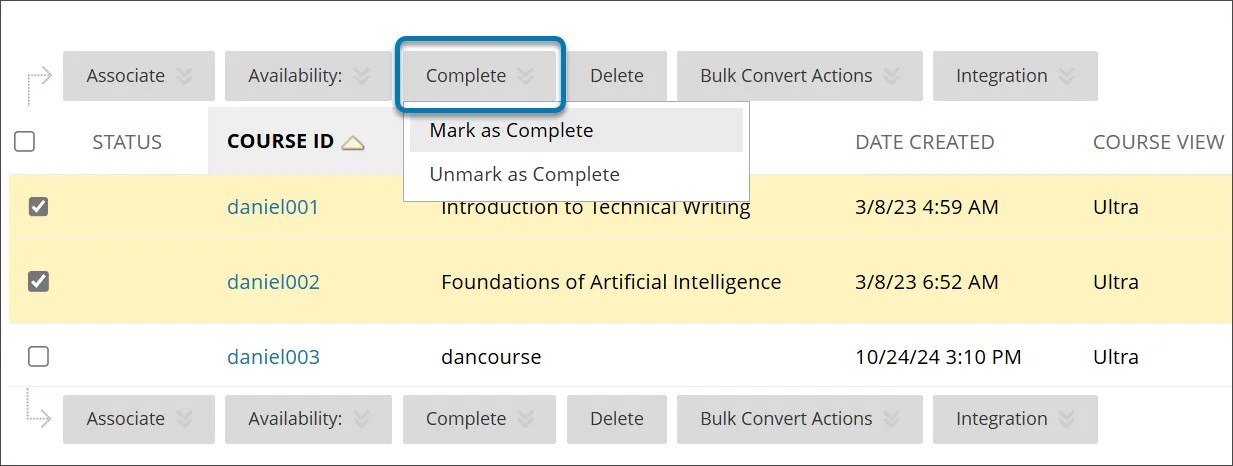Choose Mark as Complete menu option

(511, 130)
